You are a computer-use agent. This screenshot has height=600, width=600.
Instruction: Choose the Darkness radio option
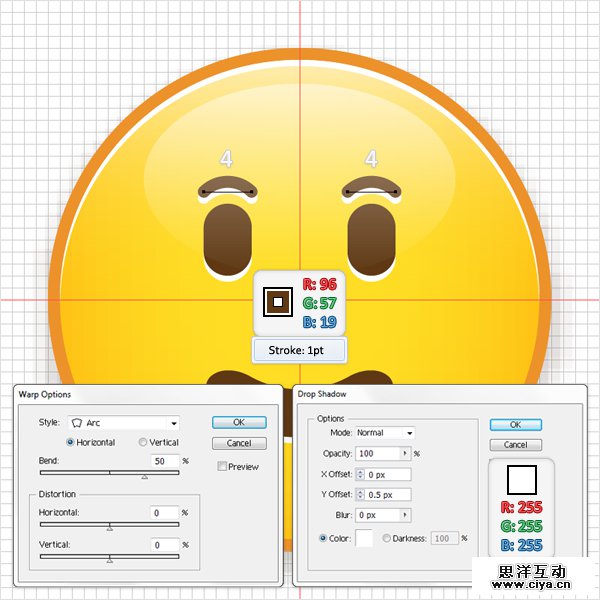(x=386, y=538)
